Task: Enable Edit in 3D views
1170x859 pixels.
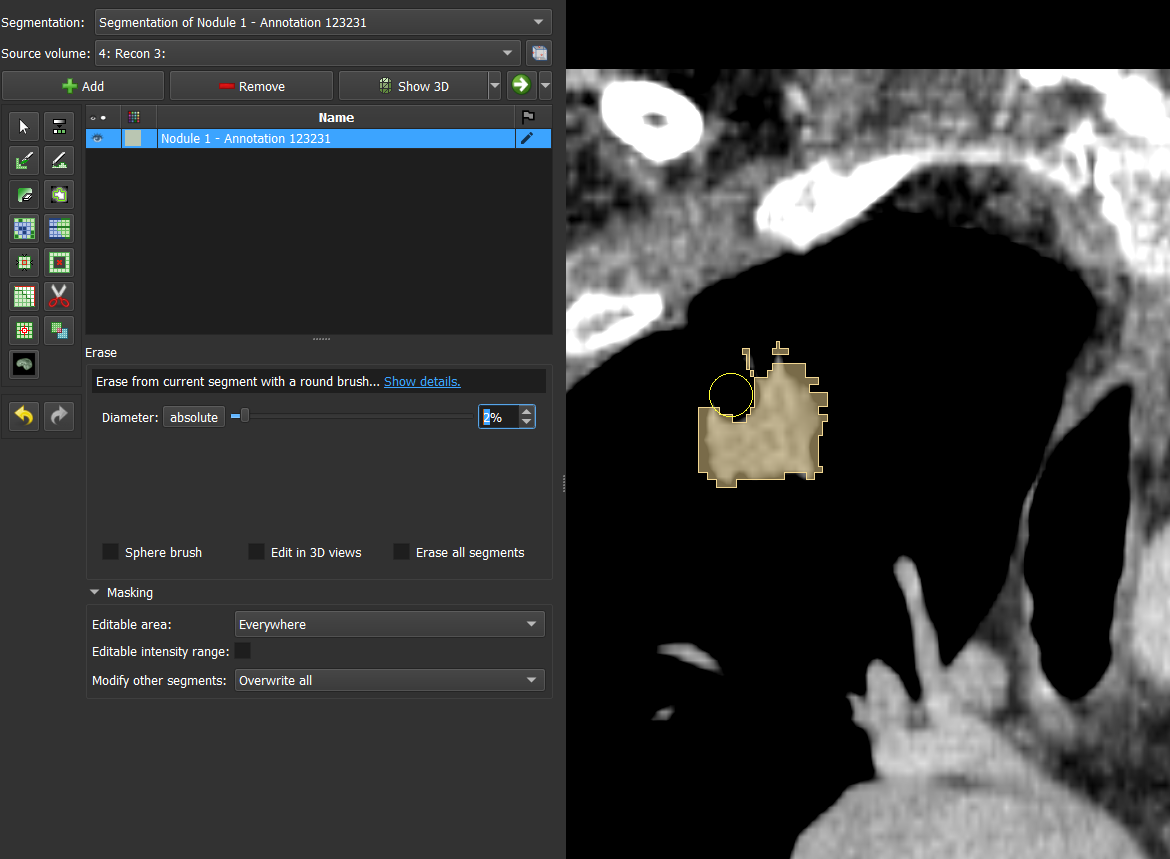Action: pyautogui.click(x=256, y=551)
